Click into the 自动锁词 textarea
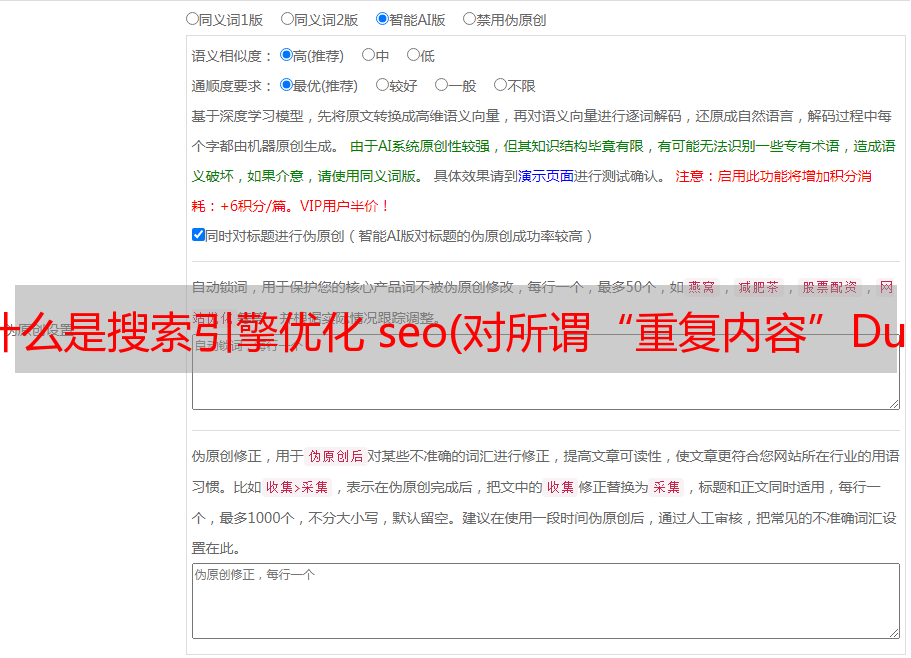The image size is (911, 658). [x=546, y=372]
